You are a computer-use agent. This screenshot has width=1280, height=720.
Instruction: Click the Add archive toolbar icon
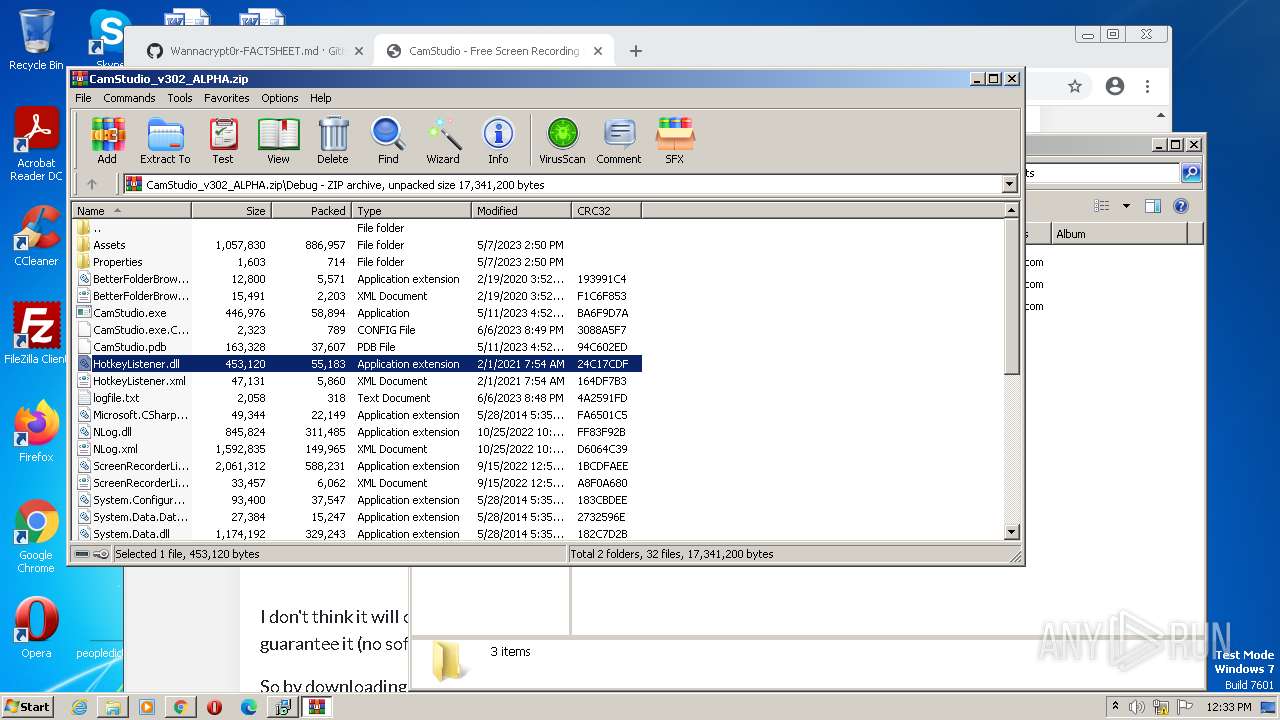click(107, 140)
